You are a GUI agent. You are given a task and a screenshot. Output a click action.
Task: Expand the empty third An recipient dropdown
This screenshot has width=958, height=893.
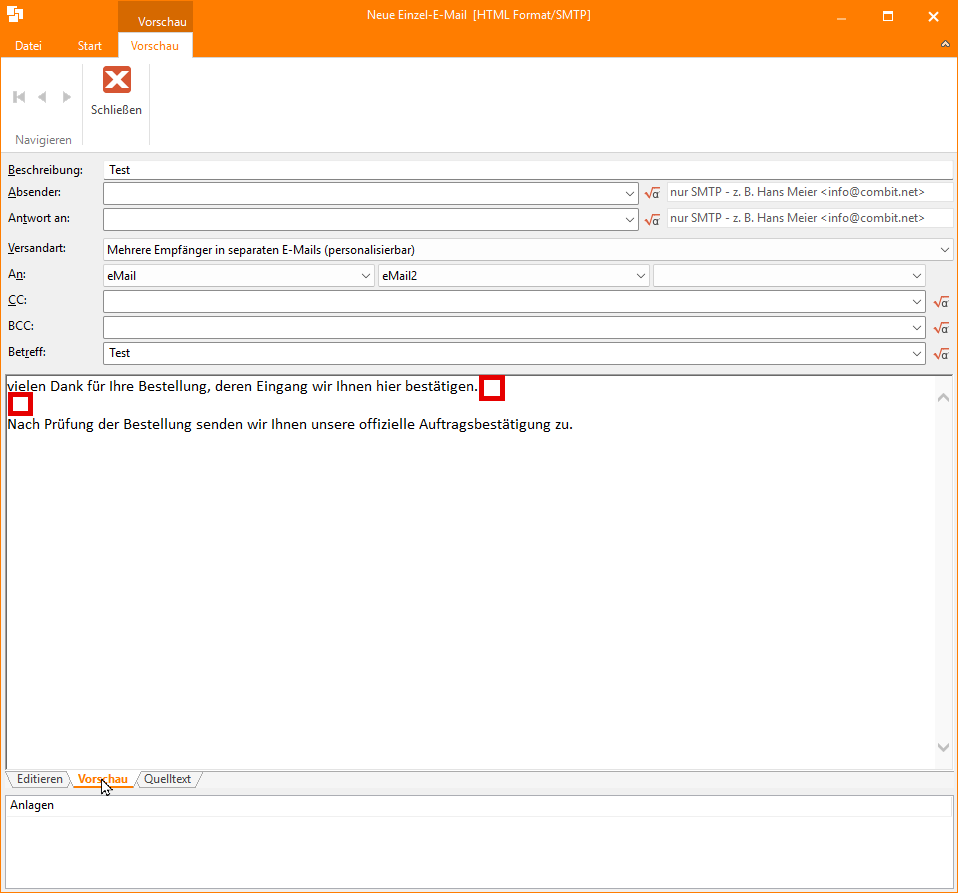[x=916, y=276]
